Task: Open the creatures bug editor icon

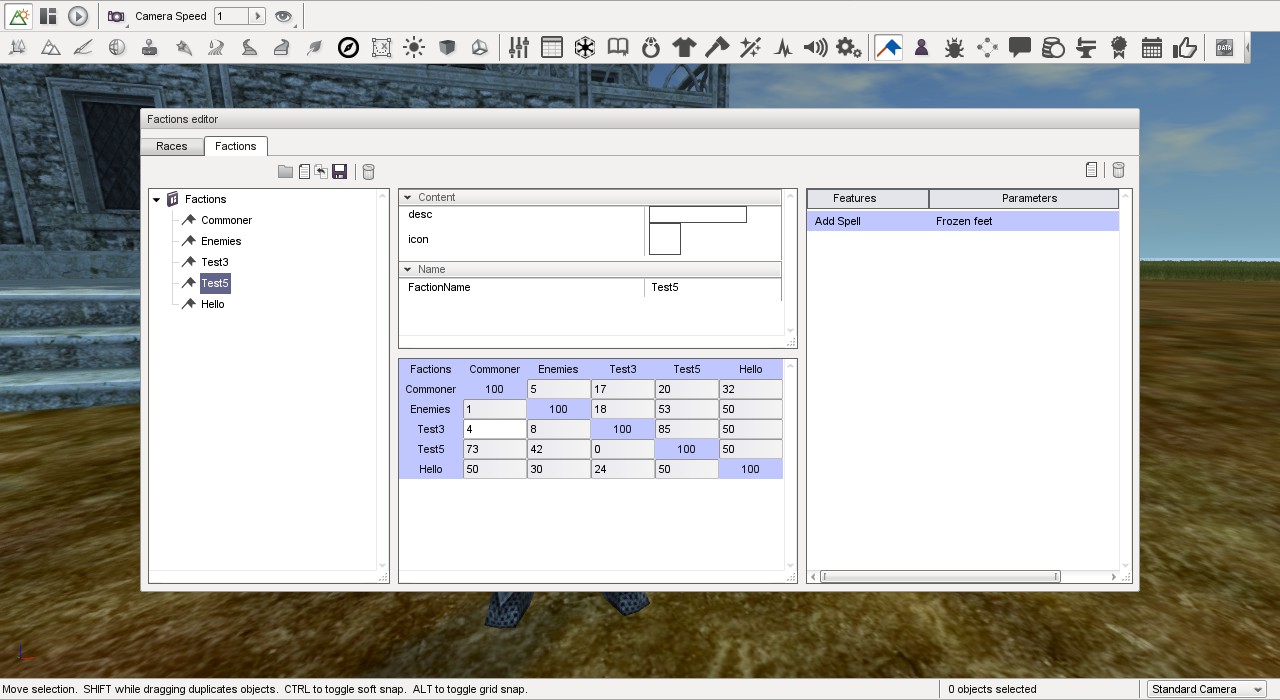Action: point(953,47)
